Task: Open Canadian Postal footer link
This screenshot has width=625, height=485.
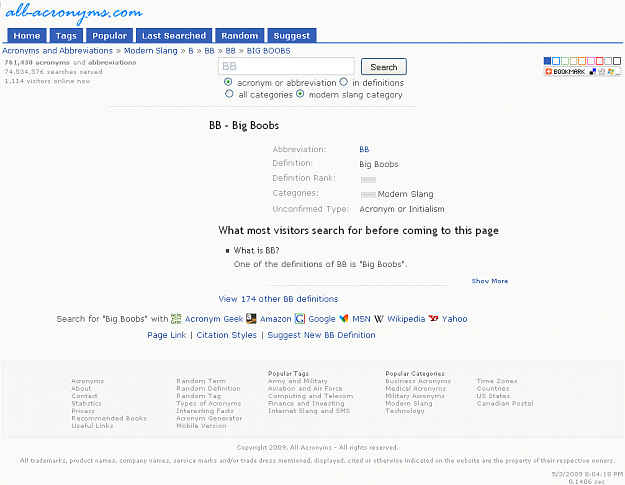Action: 505,403
